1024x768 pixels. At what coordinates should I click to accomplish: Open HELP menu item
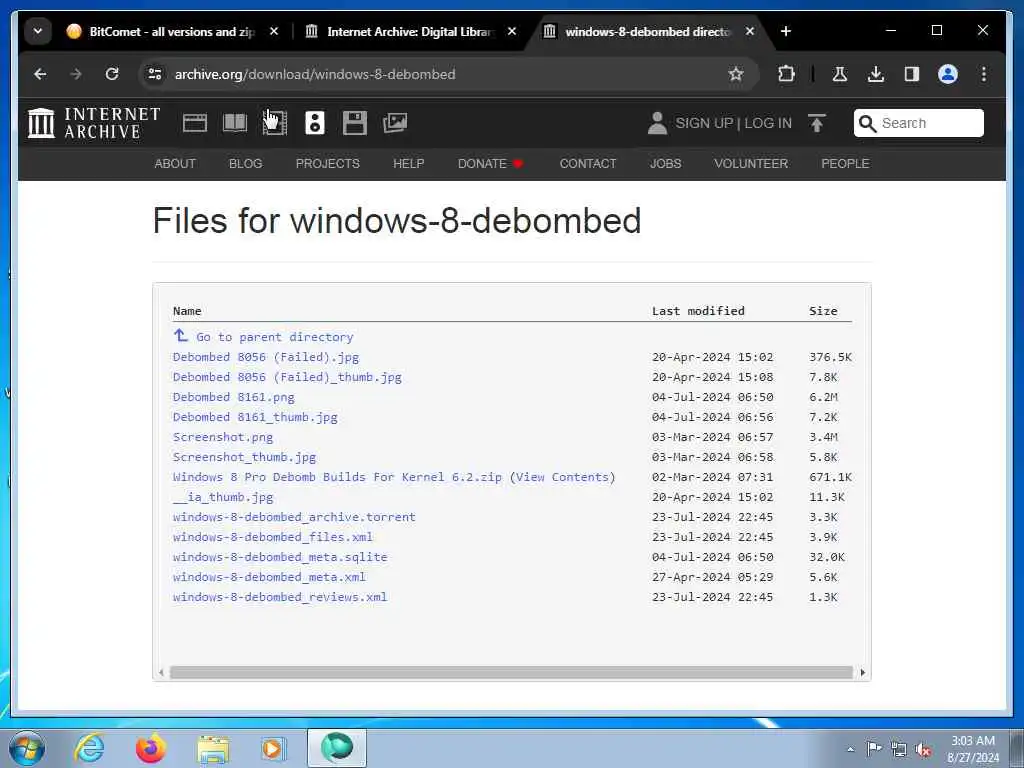pos(409,164)
